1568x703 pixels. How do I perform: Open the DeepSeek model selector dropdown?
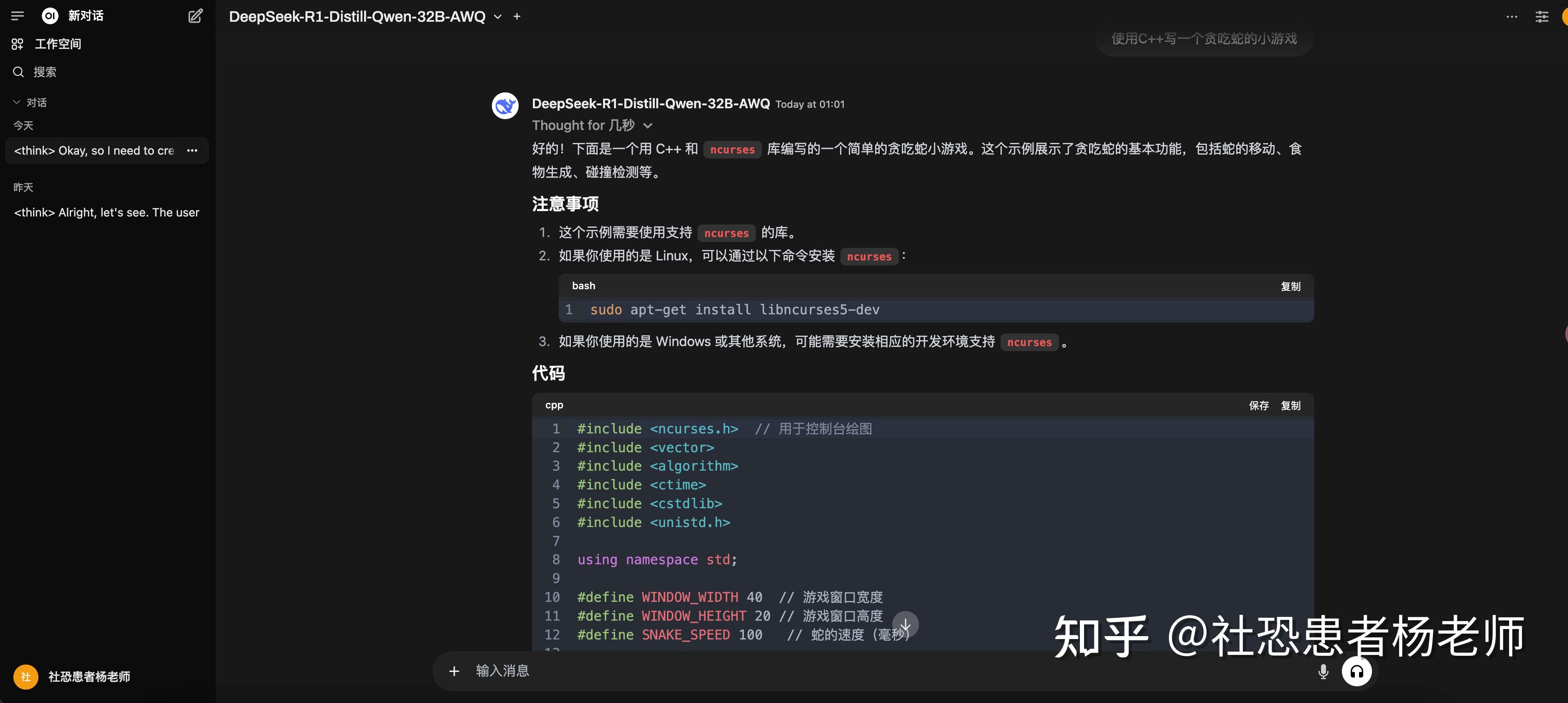[x=497, y=16]
